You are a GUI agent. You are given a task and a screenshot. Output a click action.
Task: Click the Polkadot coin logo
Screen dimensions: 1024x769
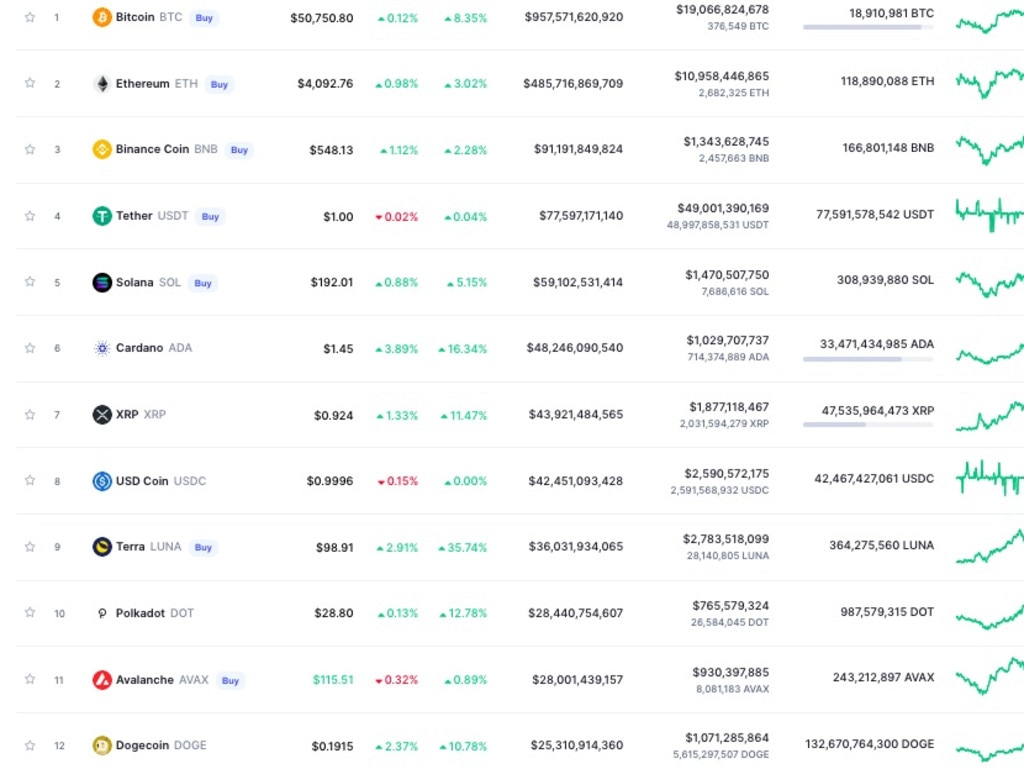102,613
